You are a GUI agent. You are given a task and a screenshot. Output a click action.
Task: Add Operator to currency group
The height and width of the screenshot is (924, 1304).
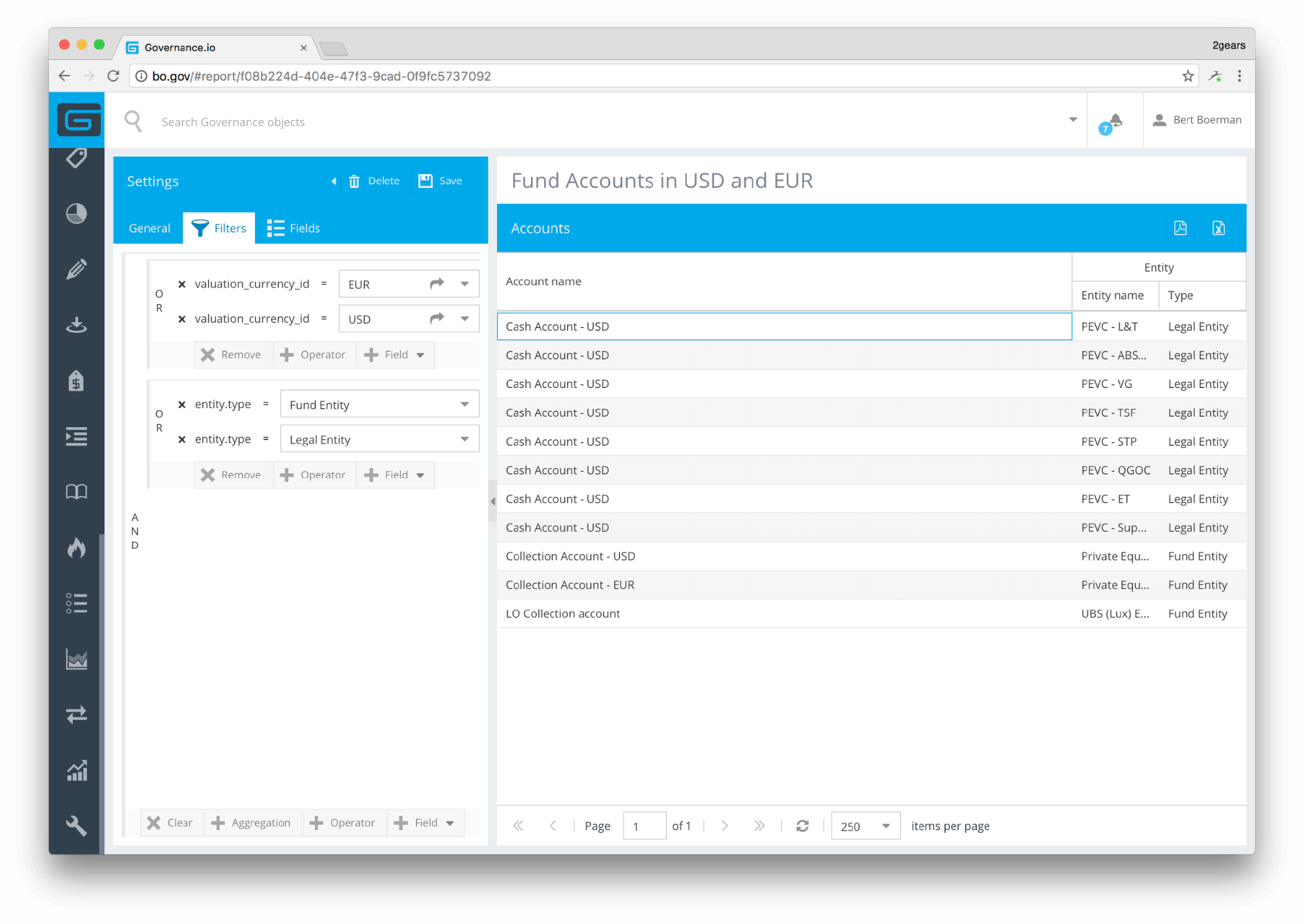(314, 355)
